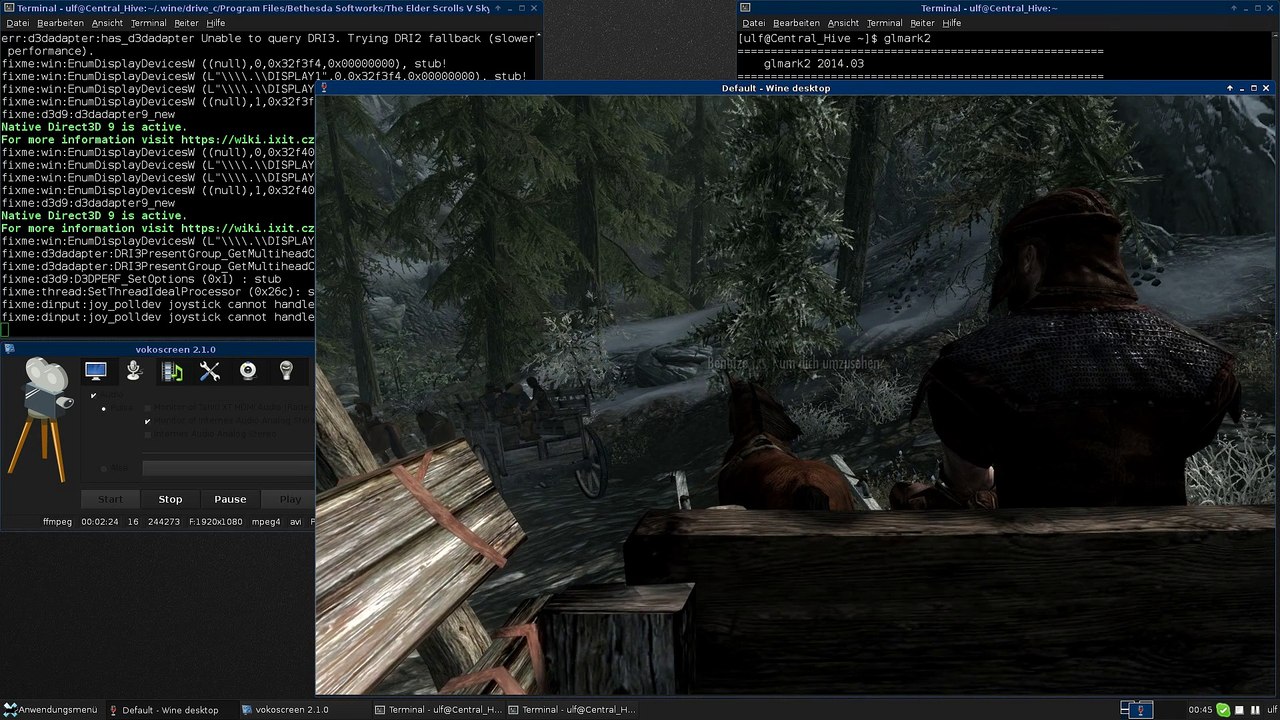Check the Monitor of HDMI Audio device checkbox

click(148, 408)
